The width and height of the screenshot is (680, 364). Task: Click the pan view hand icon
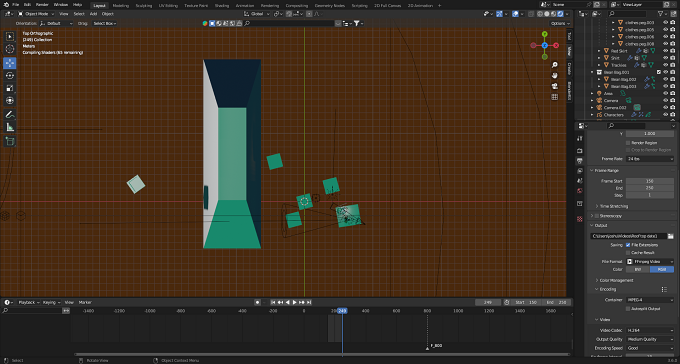click(554, 75)
